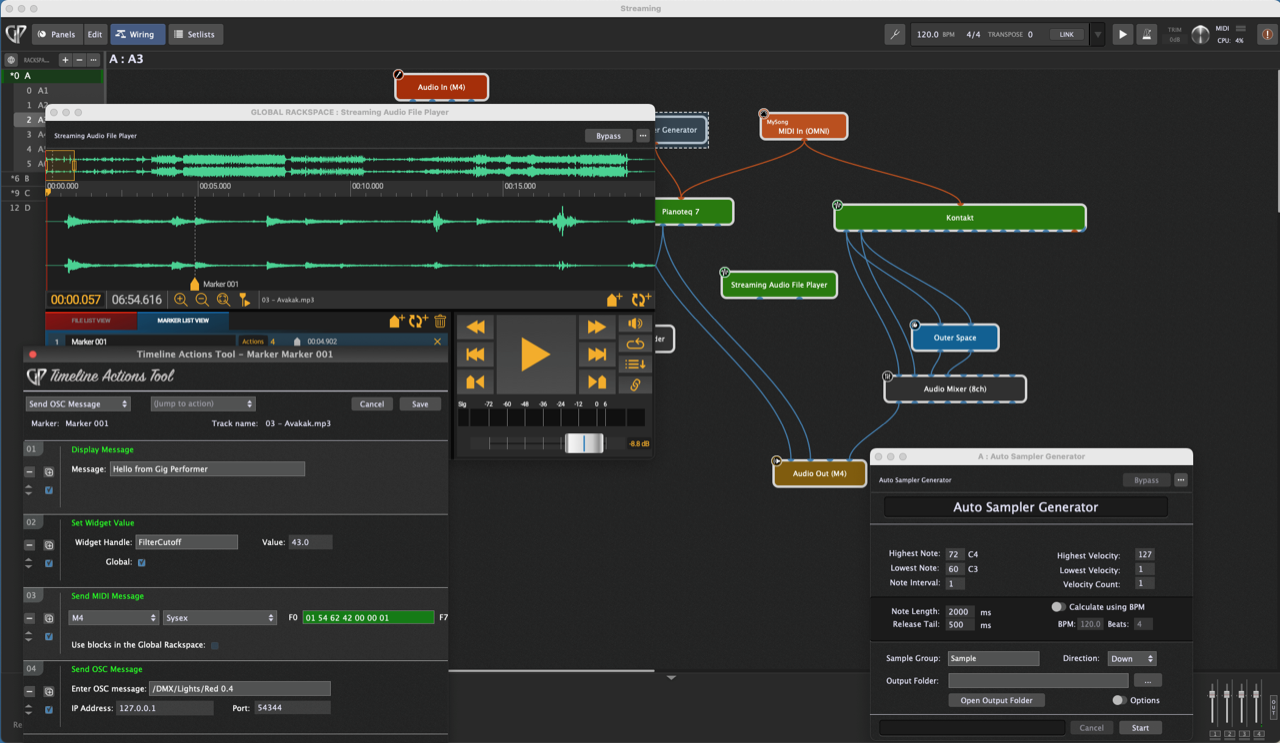Enable the Options toggle in Auto Sampler Generator
Screen dimensions: 1280x743
tap(1119, 700)
